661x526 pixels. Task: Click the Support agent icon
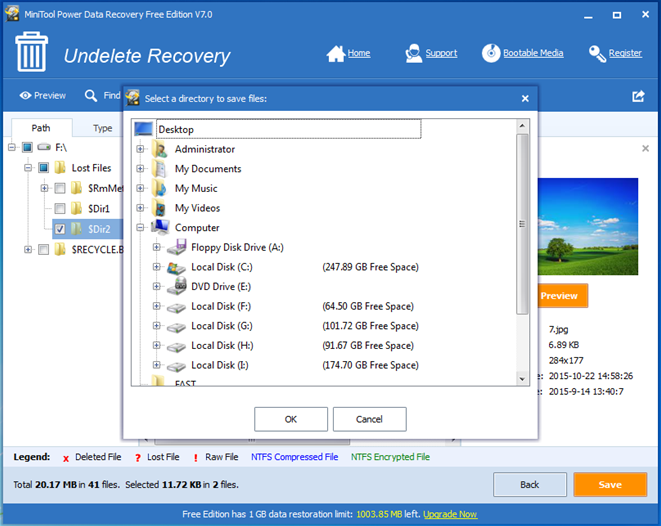tap(414, 54)
